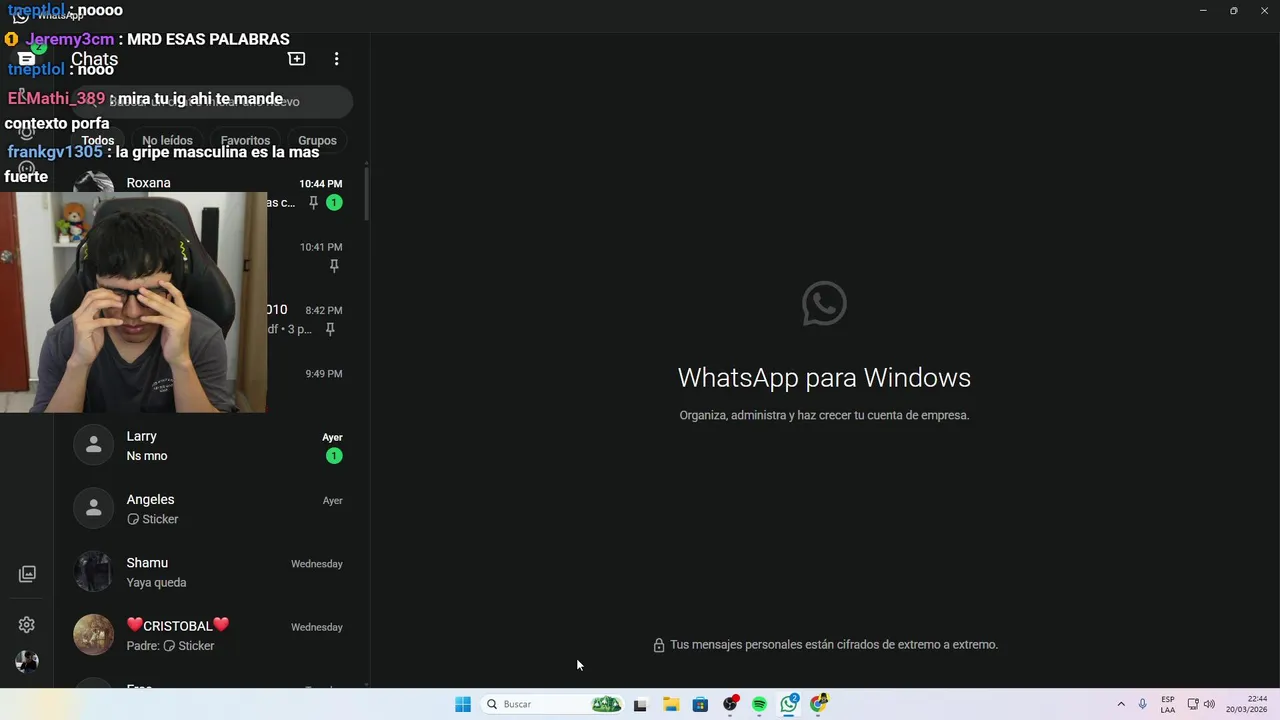1280x720 pixels.
Task: Open the Chats section in the sidebar
Action: coord(27,59)
